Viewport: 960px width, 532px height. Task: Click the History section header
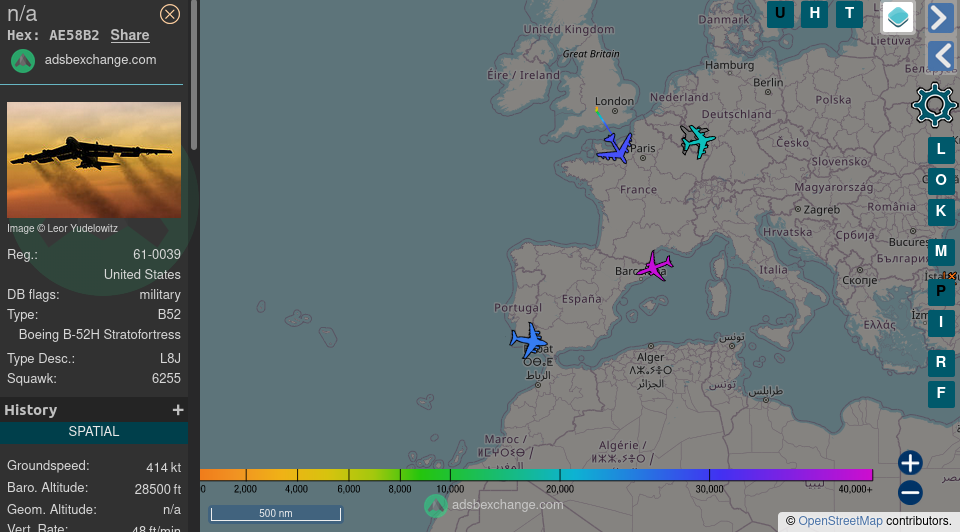[94, 410]
